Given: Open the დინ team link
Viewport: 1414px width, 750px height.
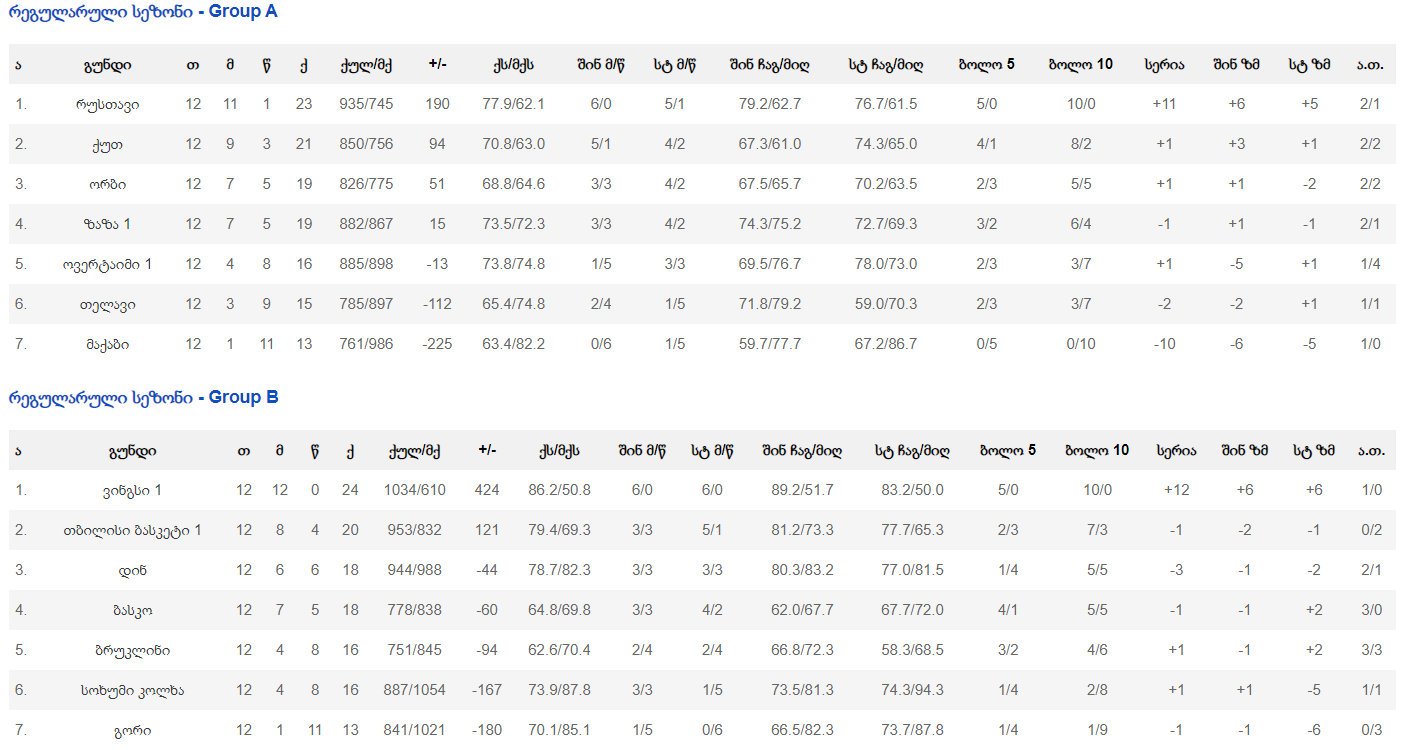Looking at the screenshot, I should pyautogui.click(x=132, y=570).
